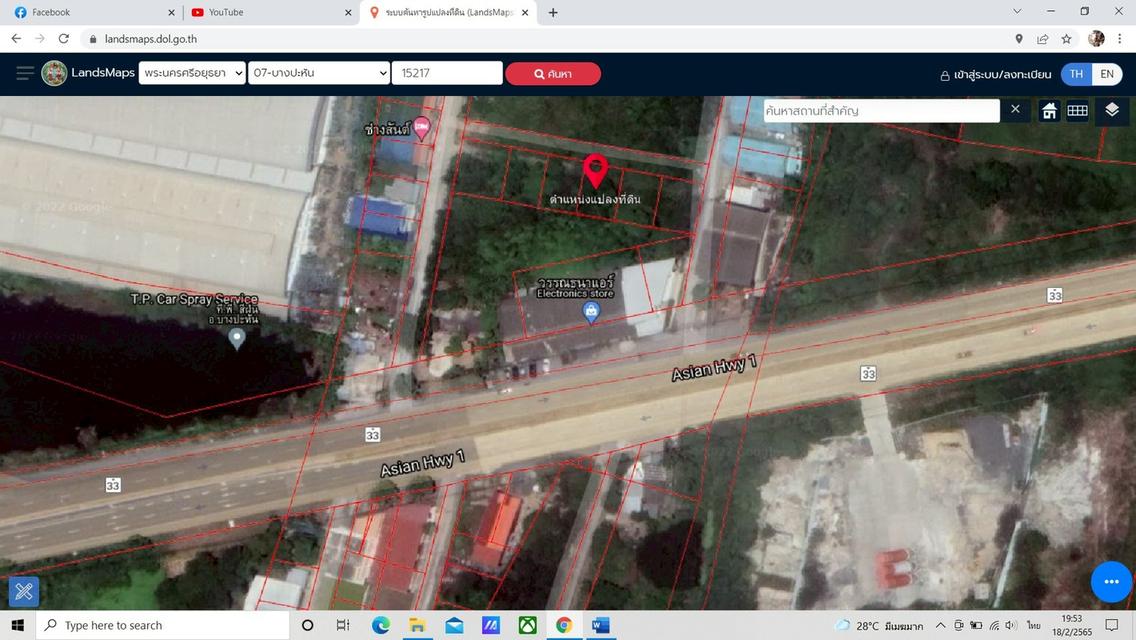This screenshot has height=640, width=1136.
Task: Open the LandsMaps hamburger menu
Action: [24, 74]
